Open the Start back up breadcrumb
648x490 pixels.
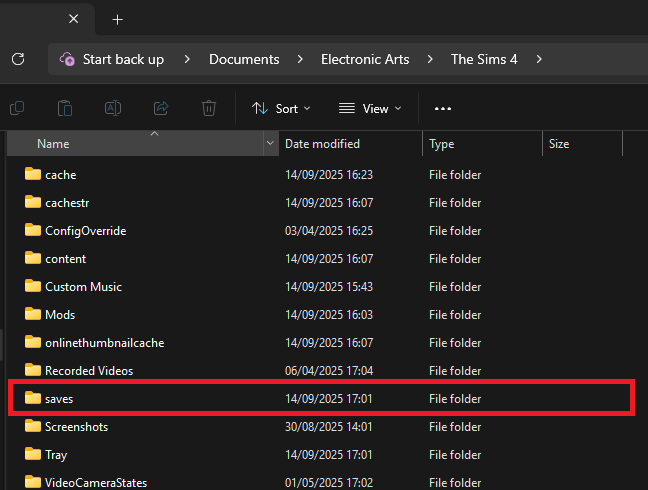pos(123,59)
